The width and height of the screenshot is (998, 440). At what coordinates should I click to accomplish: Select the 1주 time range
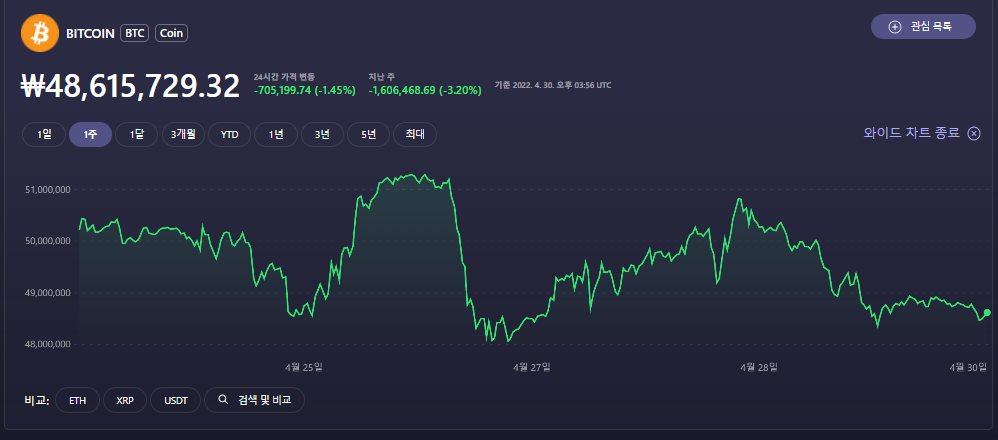[x=90, y=135]
